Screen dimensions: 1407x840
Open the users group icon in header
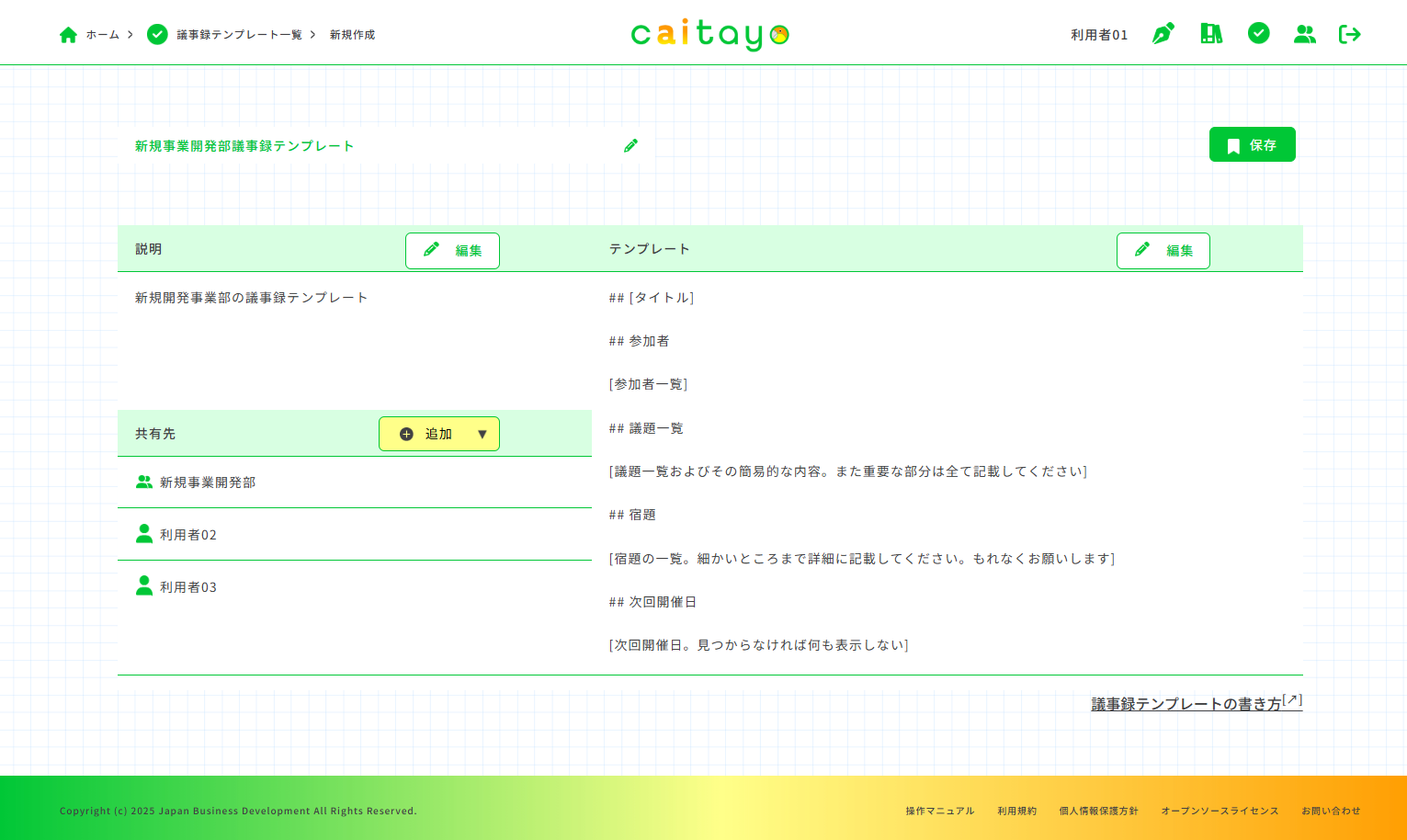1304,34
